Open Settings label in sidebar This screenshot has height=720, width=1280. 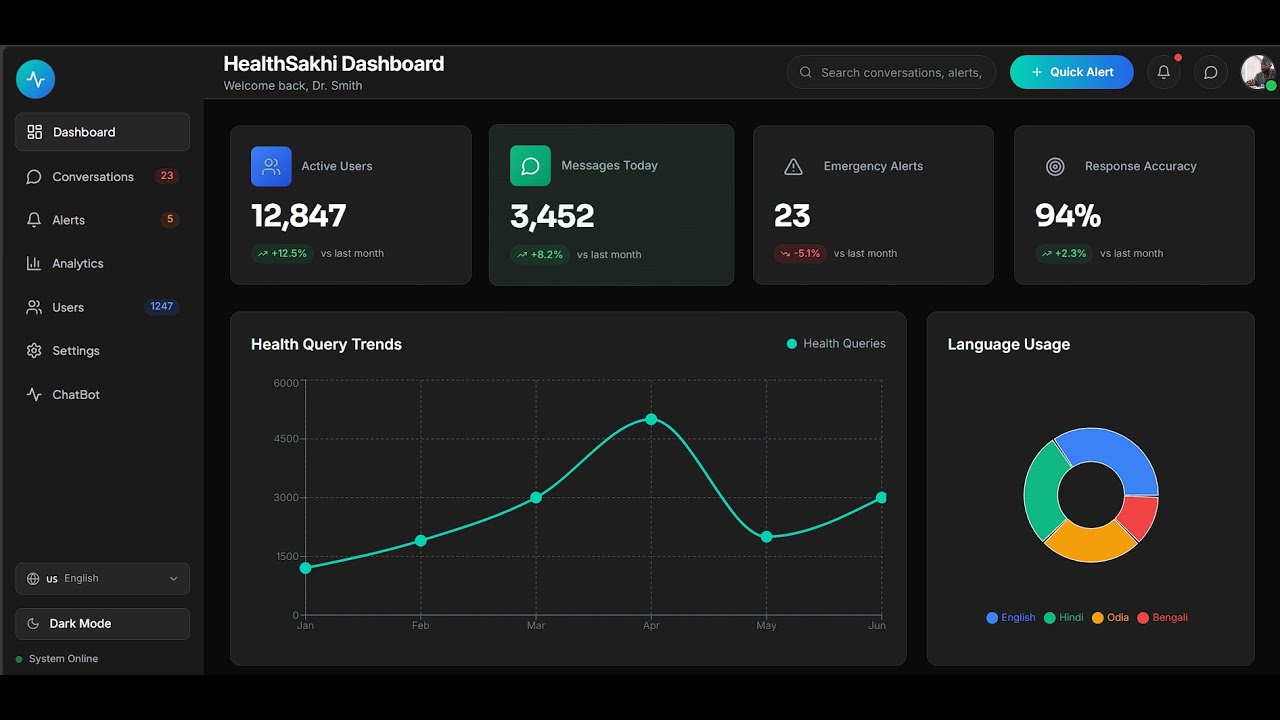coord(76,351)
